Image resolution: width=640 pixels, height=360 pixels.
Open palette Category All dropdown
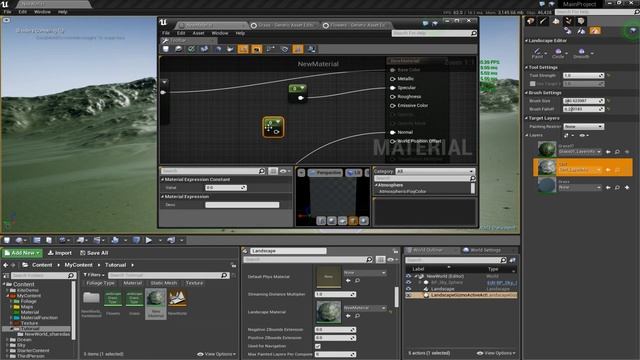pyautogui.click(x=435, y=171)
